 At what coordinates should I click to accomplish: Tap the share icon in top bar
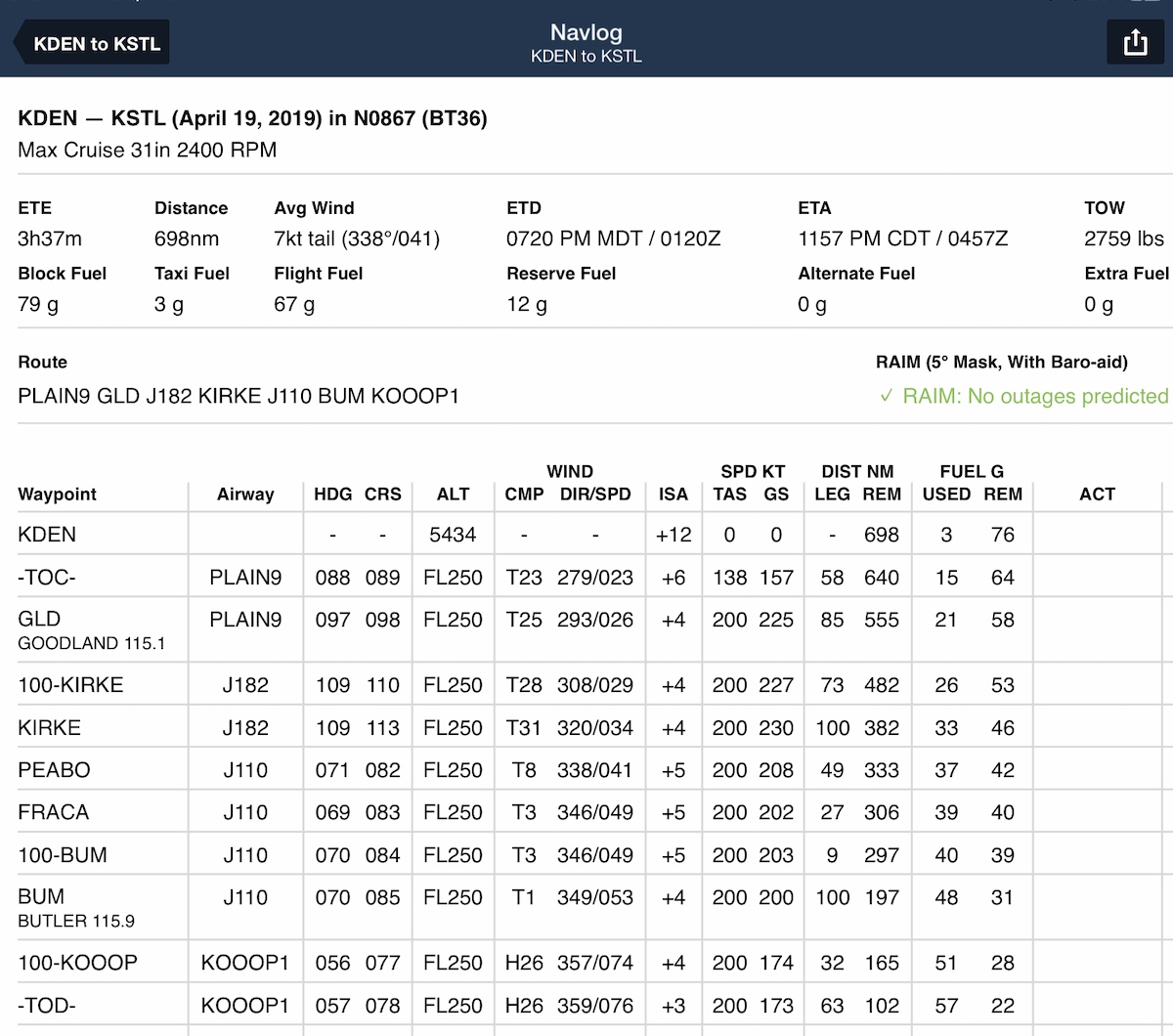coord(1135,43)
